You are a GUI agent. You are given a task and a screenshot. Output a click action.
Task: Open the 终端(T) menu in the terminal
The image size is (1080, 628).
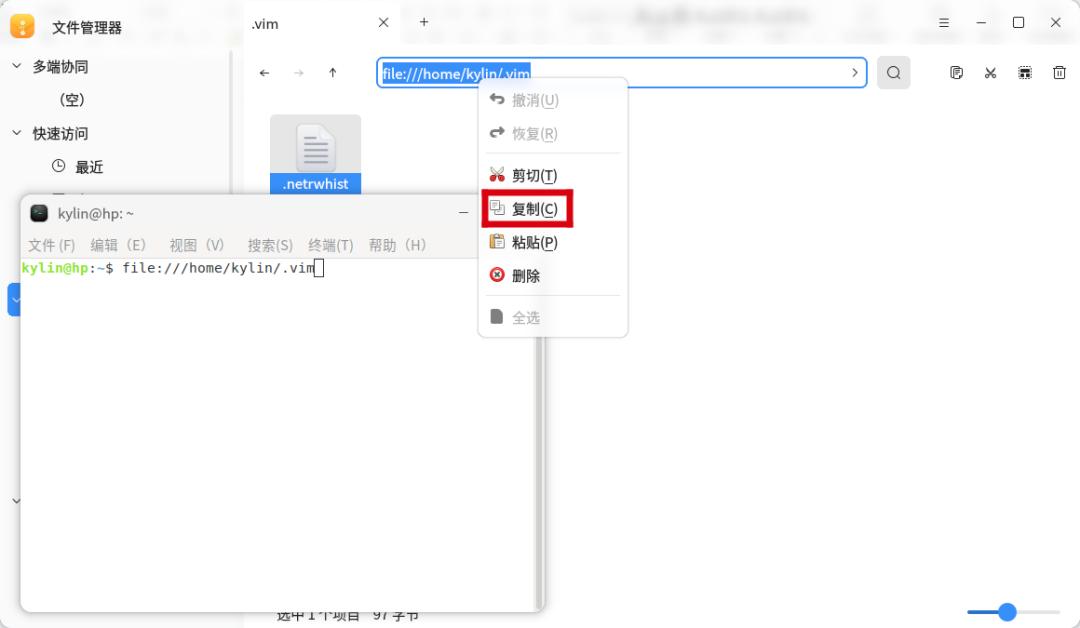pyautogui.click(x=331, y=244)
